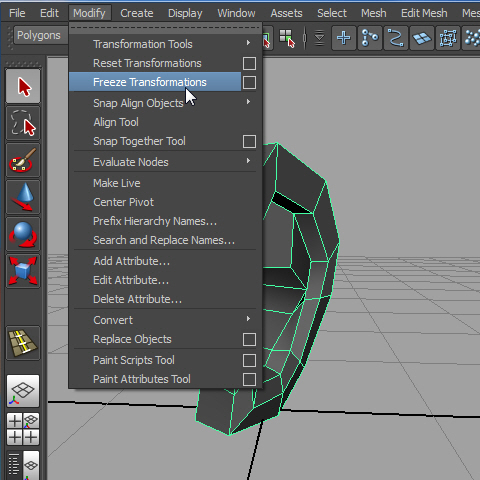
Task: Open Replace Objects option box
Action: [249, 339]
